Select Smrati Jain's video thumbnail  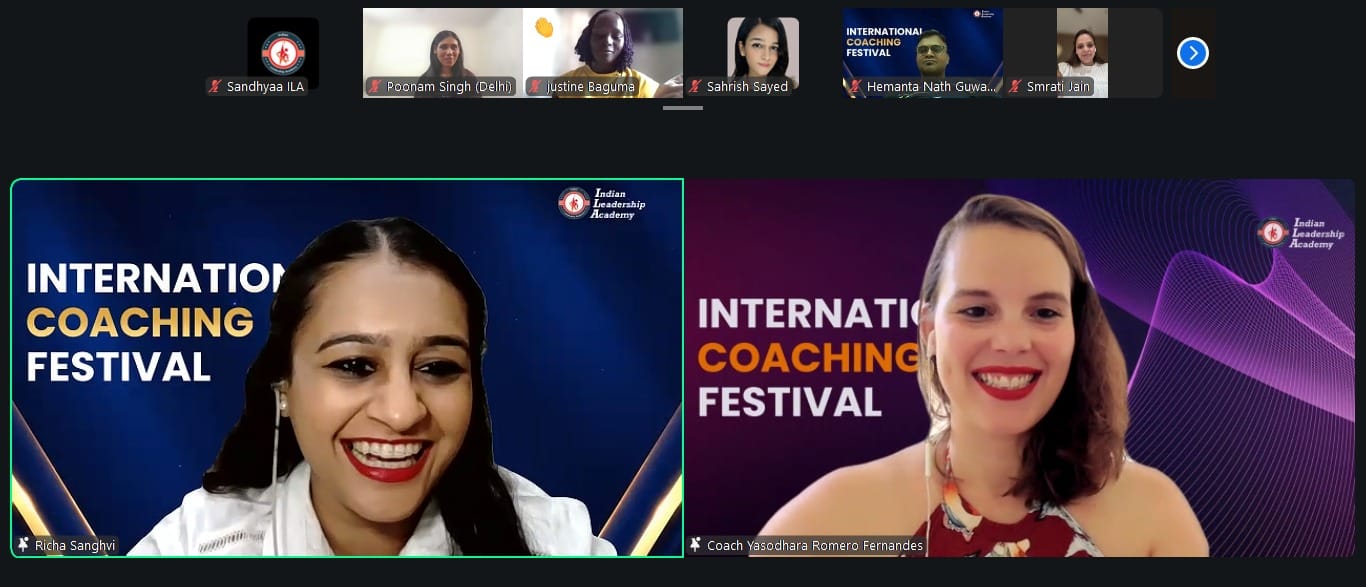(1083, 53)
